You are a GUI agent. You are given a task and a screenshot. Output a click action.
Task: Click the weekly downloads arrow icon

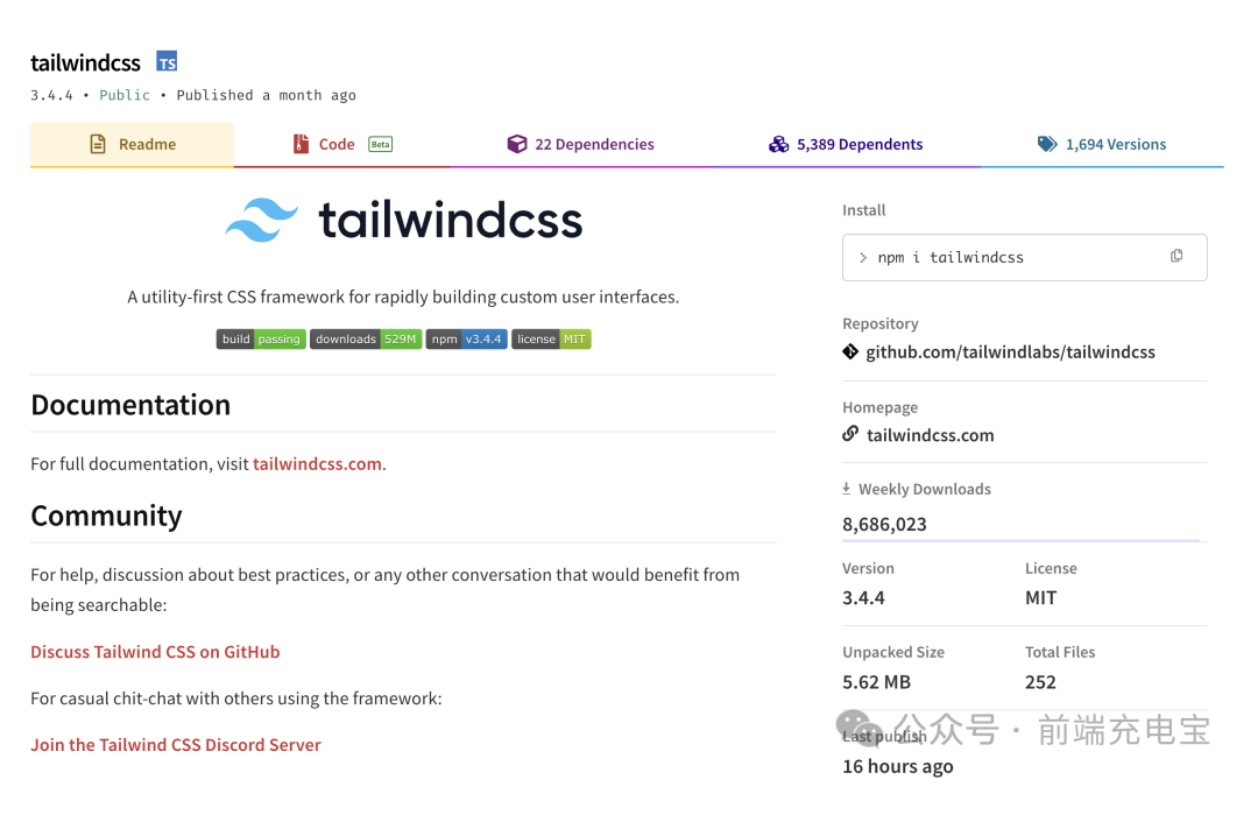point(846,488)
